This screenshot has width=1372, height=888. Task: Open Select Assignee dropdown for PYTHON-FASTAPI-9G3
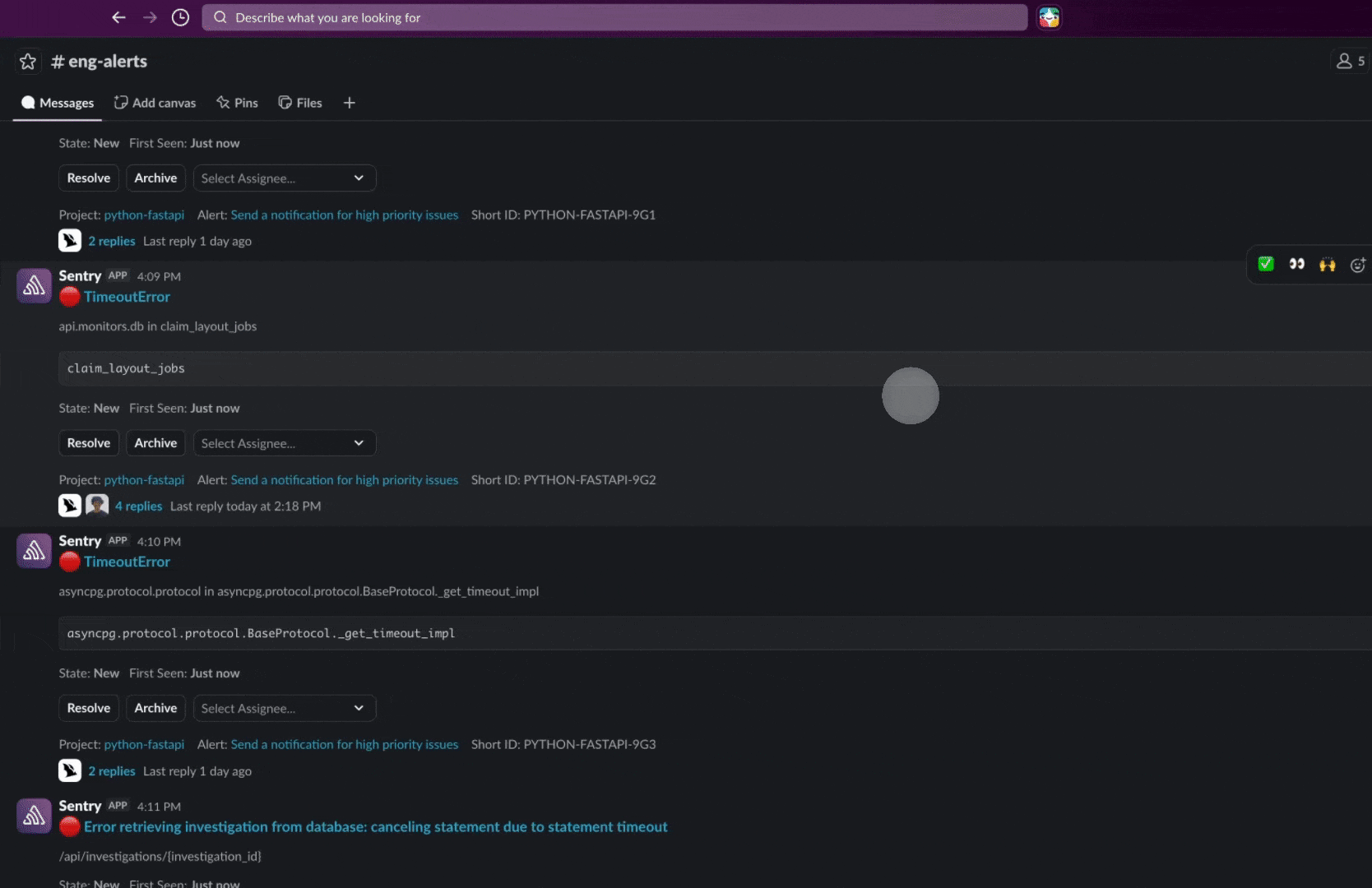[285, 708]
